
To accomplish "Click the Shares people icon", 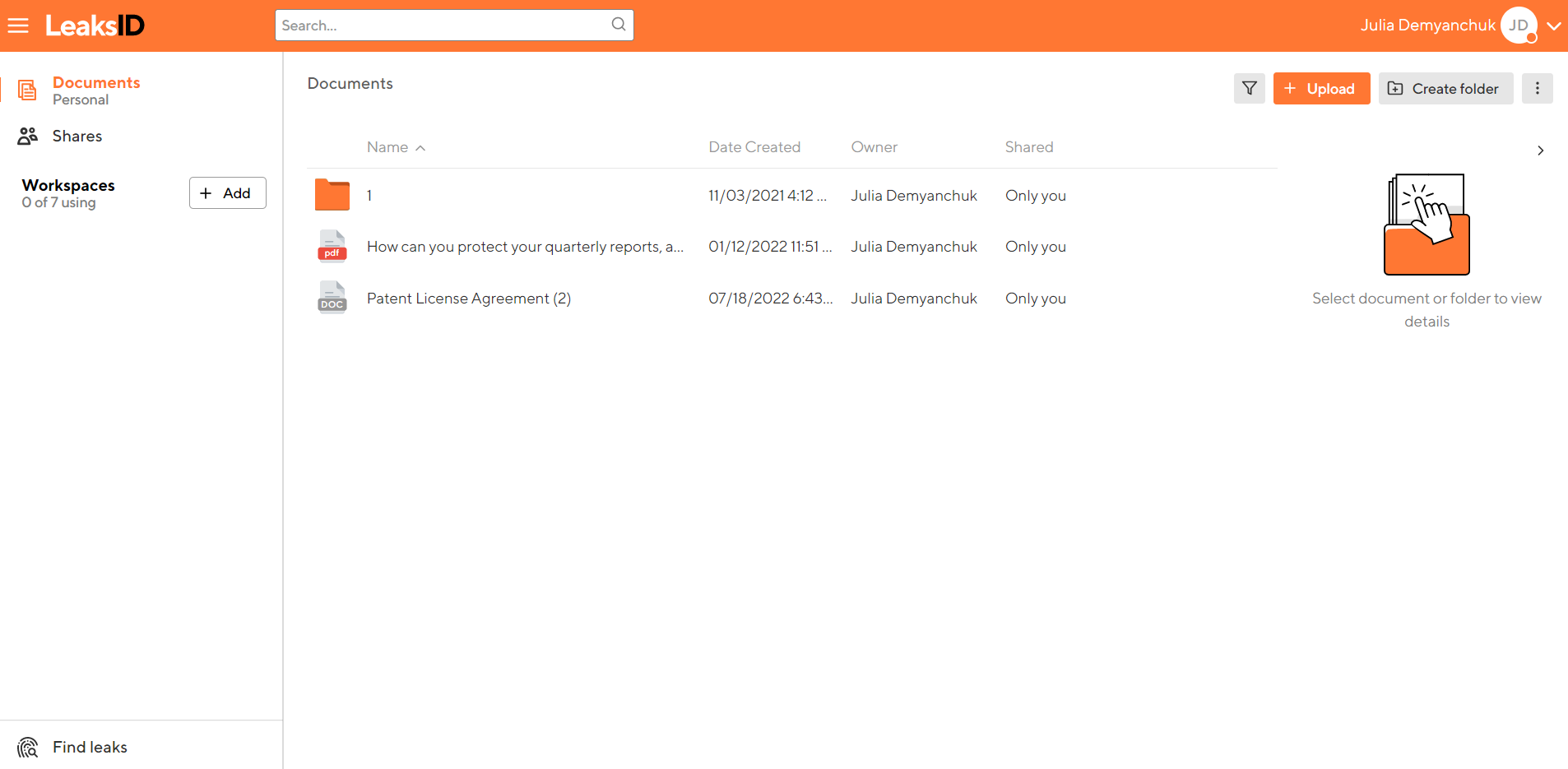I will coord(27,136).
